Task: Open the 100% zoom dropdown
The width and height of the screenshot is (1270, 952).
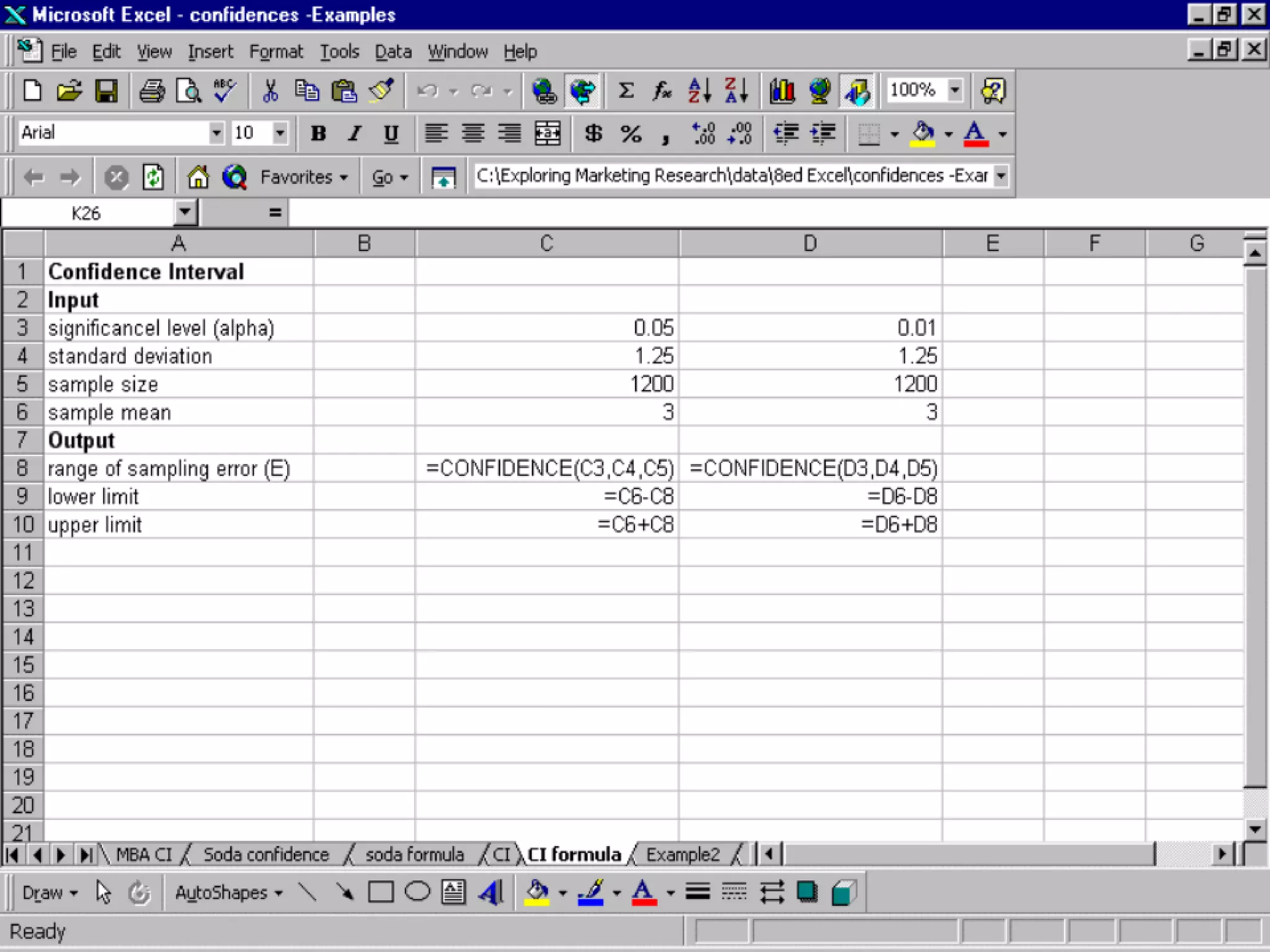Action: coord(955,90)
